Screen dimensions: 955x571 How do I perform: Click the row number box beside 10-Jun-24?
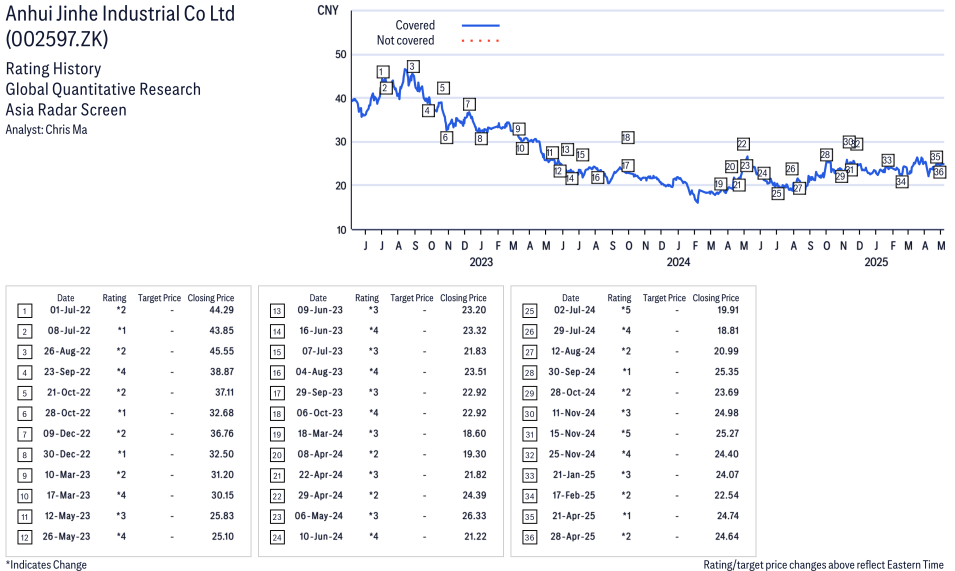coord(277,538)
